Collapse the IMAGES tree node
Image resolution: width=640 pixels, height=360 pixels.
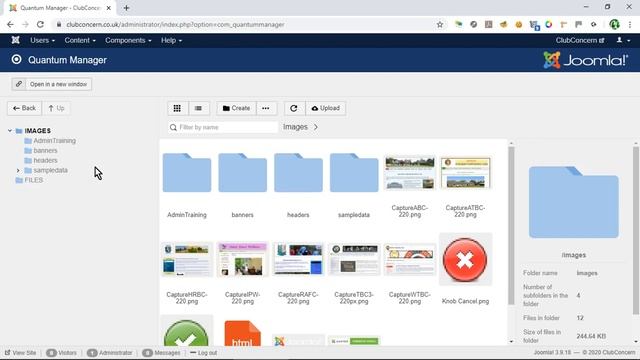[x=10, y=131]
